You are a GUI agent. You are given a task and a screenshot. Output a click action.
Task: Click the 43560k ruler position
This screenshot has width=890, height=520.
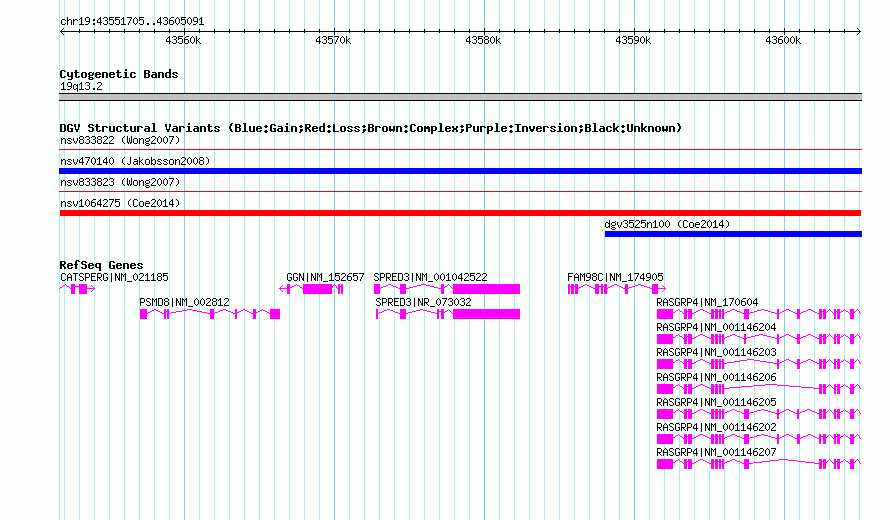183,40
